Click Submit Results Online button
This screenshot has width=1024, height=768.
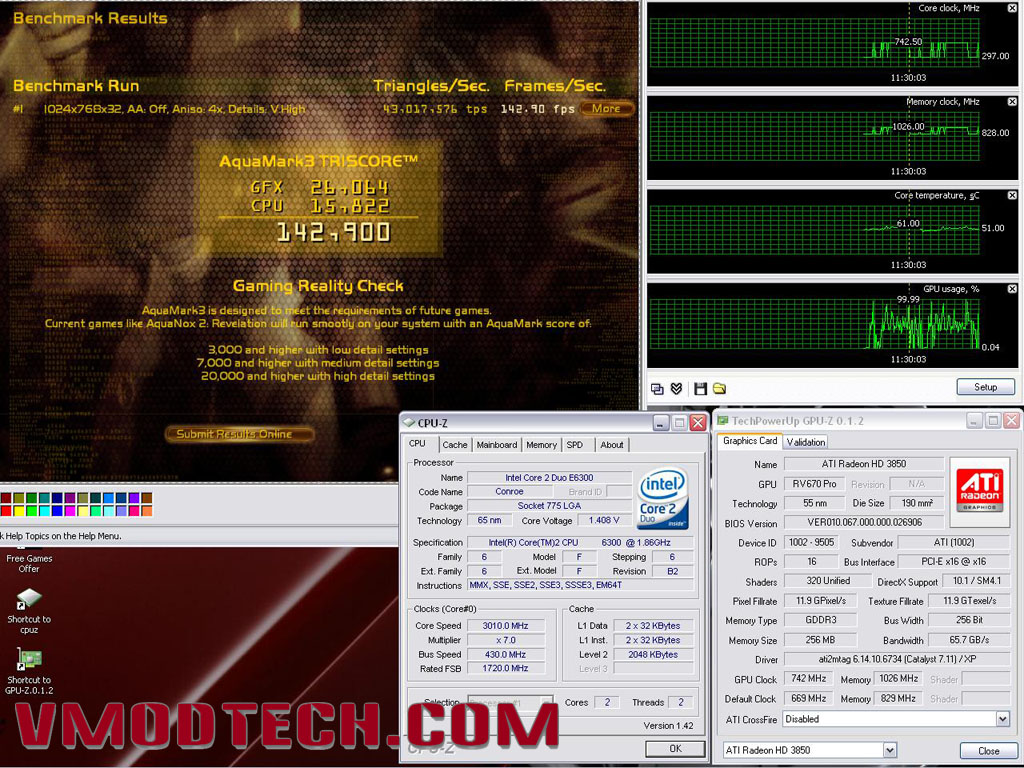click(239, 434)
